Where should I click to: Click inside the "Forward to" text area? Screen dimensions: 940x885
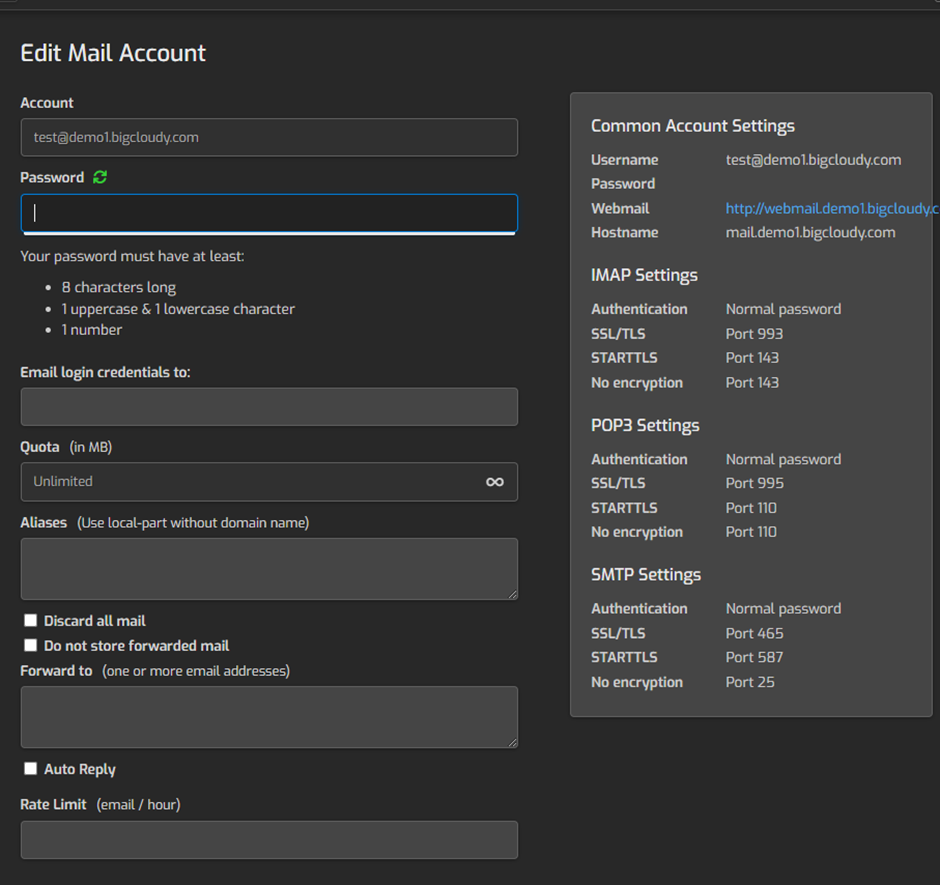pos(268,715)
